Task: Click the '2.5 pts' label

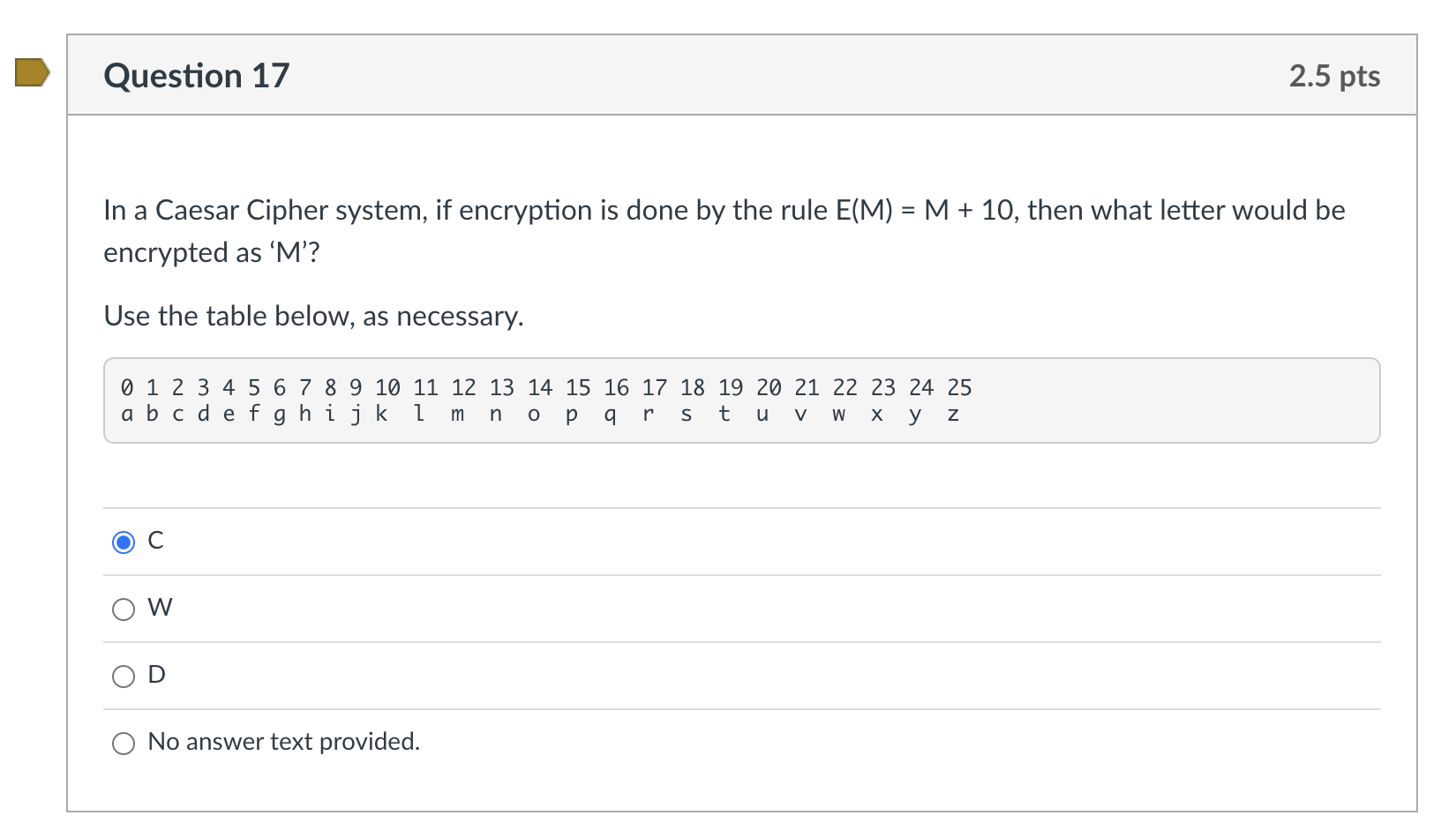Action: point(1334,77)
